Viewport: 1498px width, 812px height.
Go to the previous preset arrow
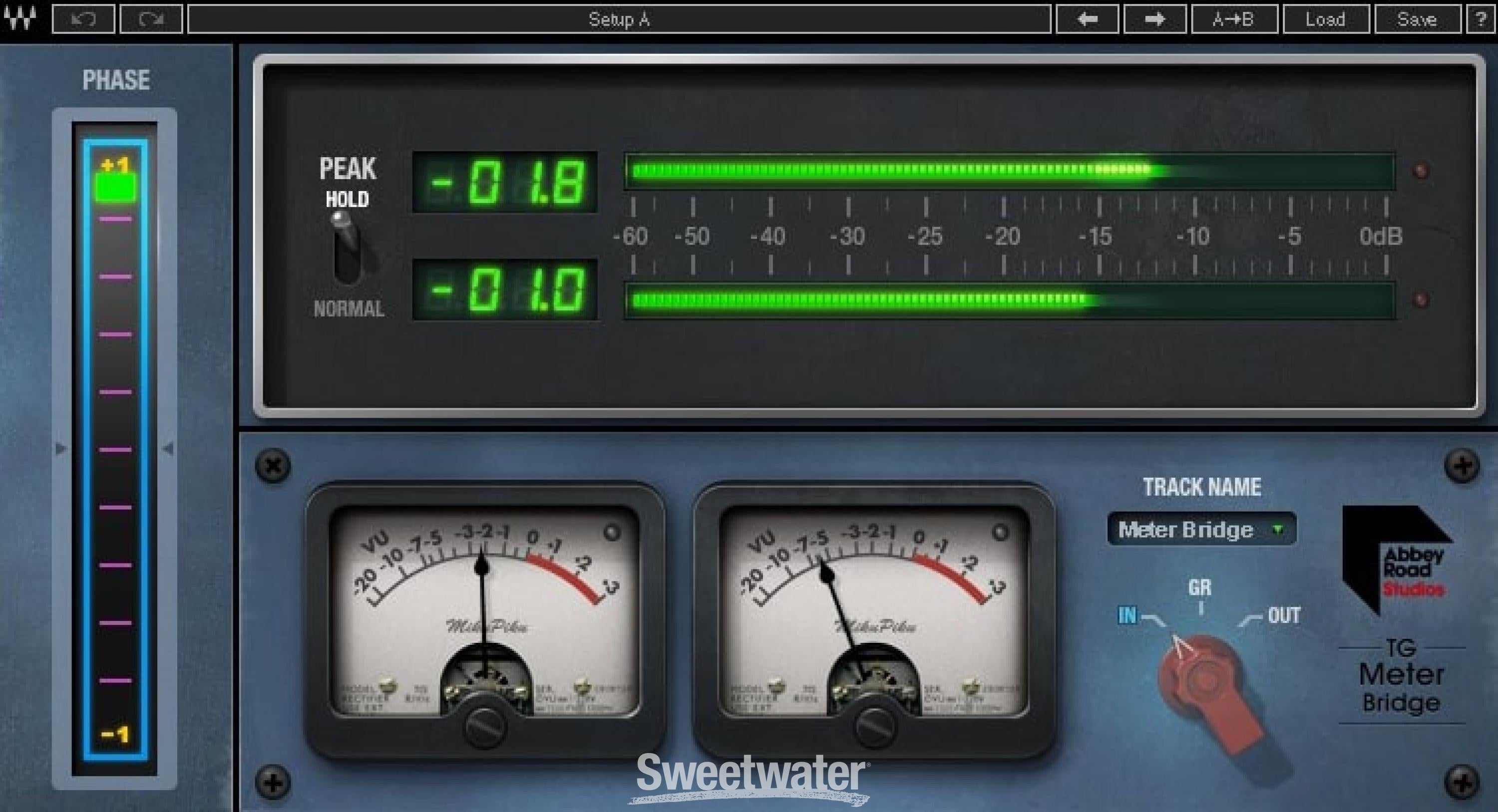[1087, 19]
